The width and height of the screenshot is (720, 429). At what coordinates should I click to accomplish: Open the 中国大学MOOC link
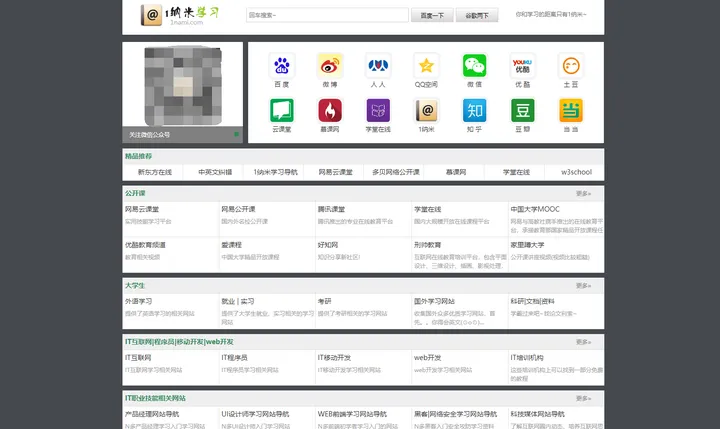535,209
